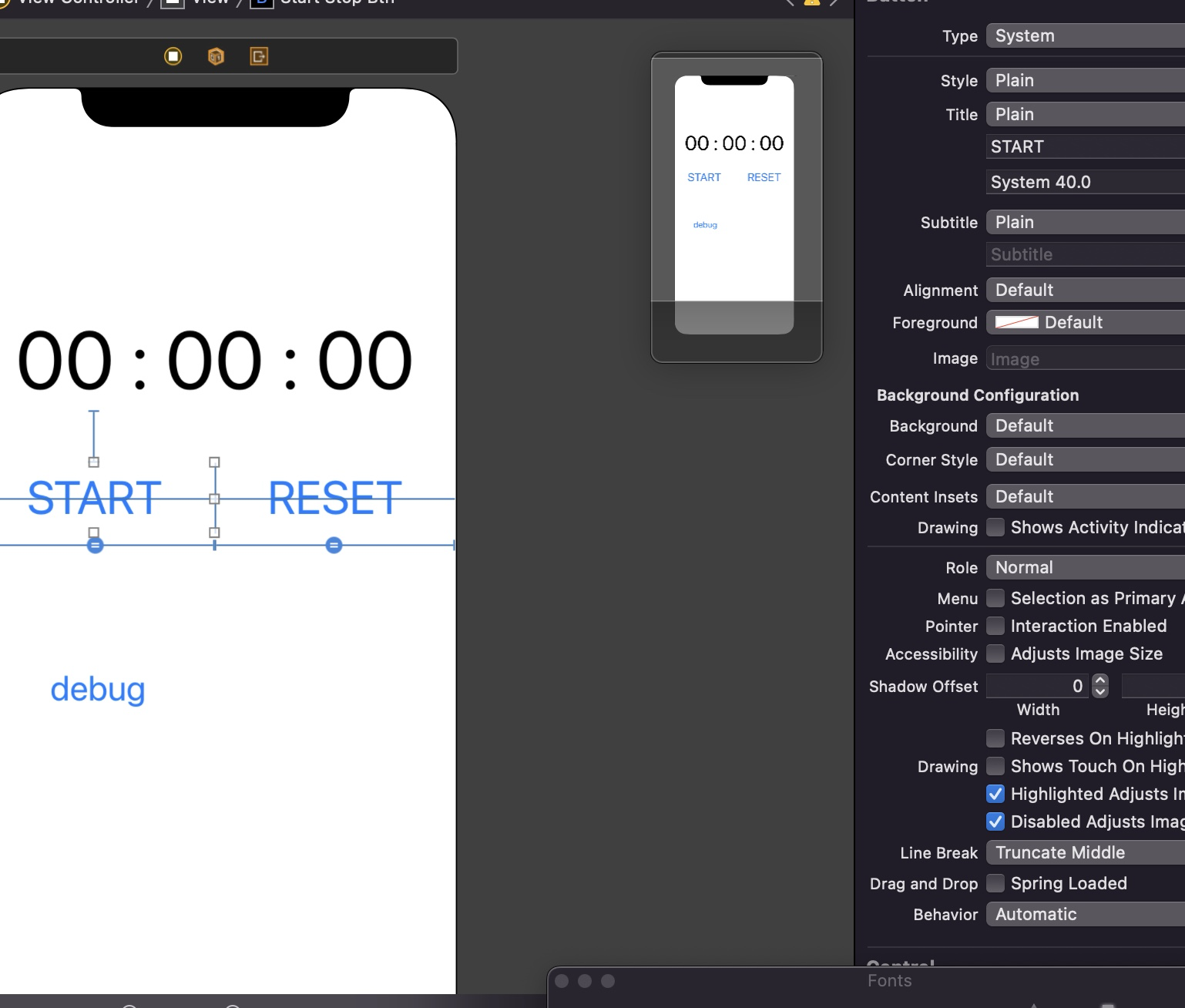Select the First Responder cube icon
1185x1008 pixels.
(x=216, y=56)
